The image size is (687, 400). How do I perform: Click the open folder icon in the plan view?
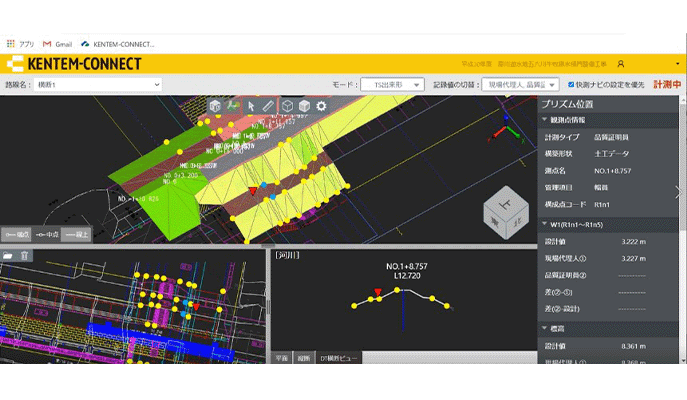pyautogui.click(x=8, y=255)
